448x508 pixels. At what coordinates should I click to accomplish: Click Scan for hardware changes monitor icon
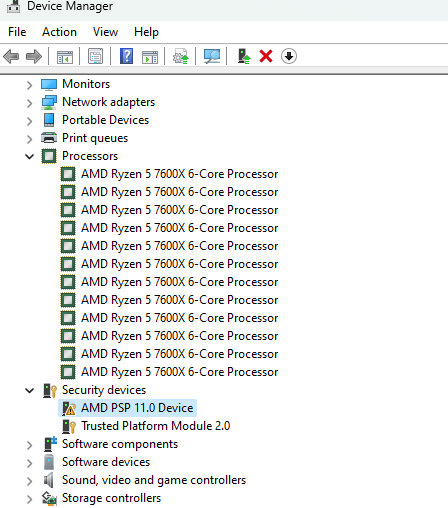tap(212, 56)
